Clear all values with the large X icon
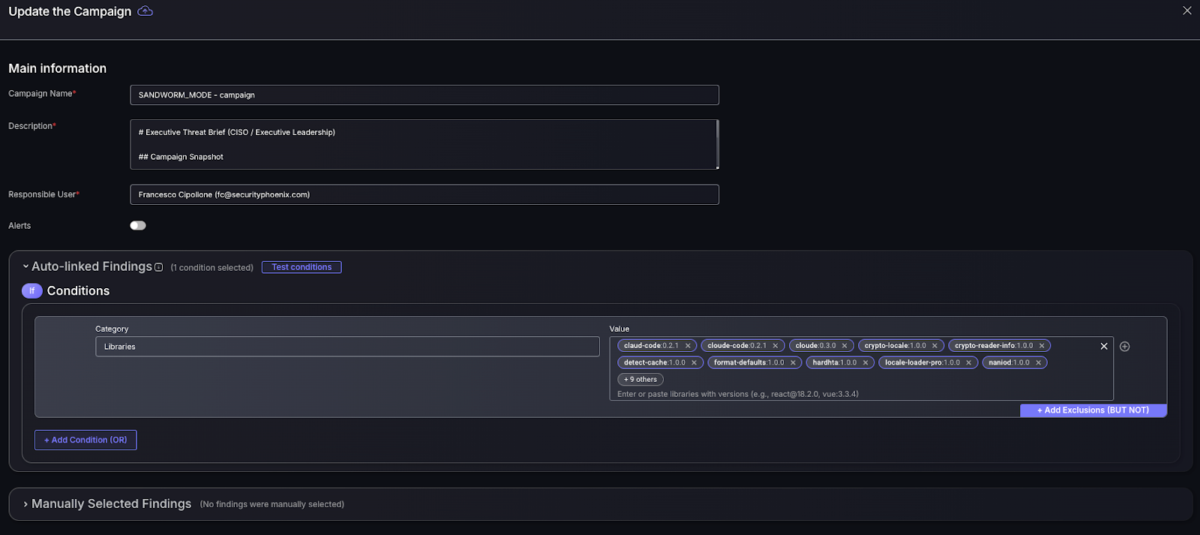1200x535 pixels. tap(1104, 346)
